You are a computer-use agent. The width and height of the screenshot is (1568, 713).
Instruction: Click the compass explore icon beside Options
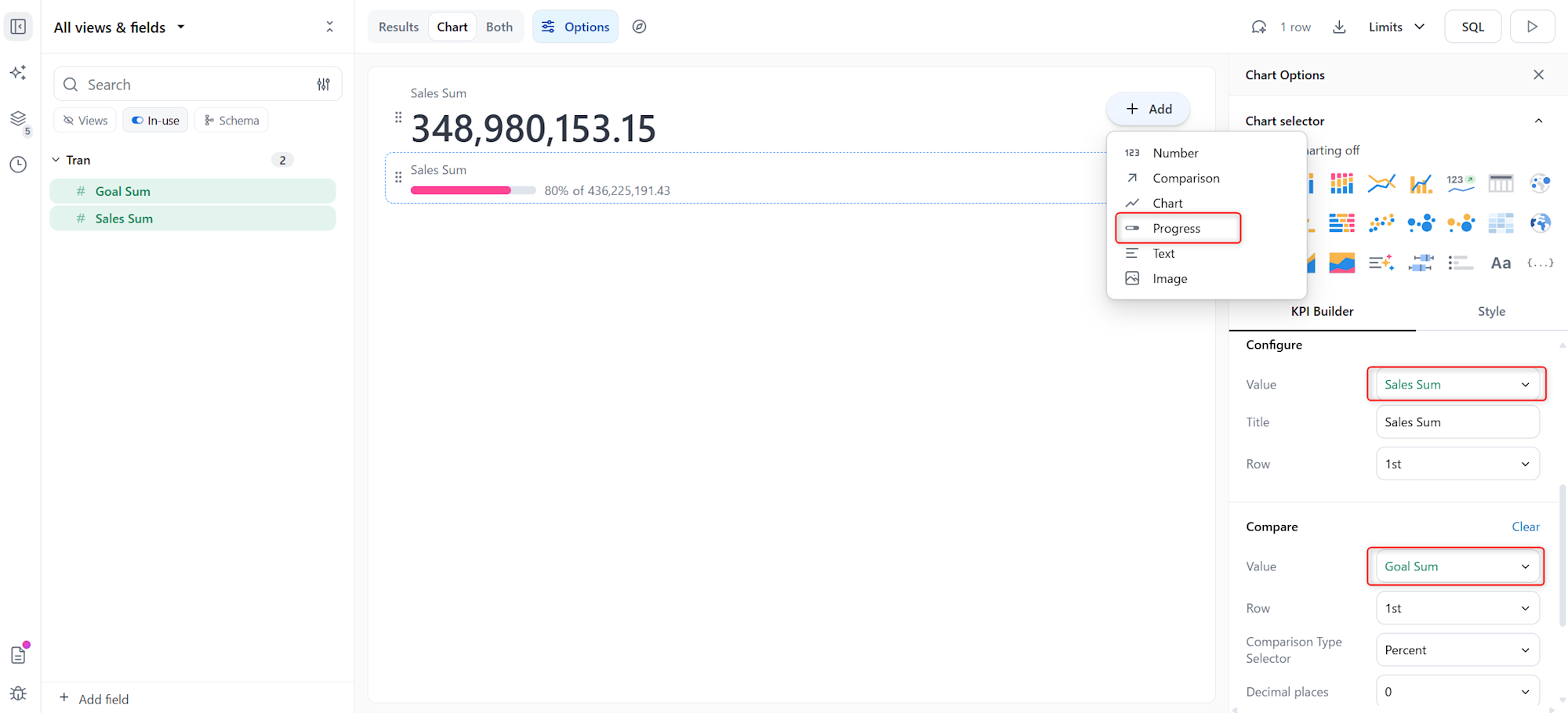point(640,27)
